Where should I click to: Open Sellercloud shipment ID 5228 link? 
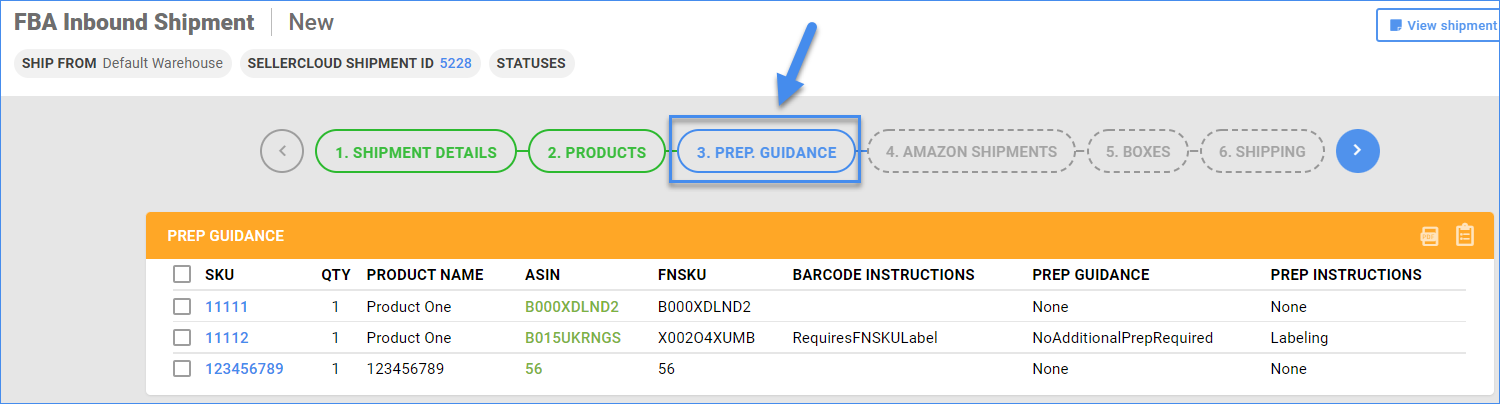[x=456, y=63]
